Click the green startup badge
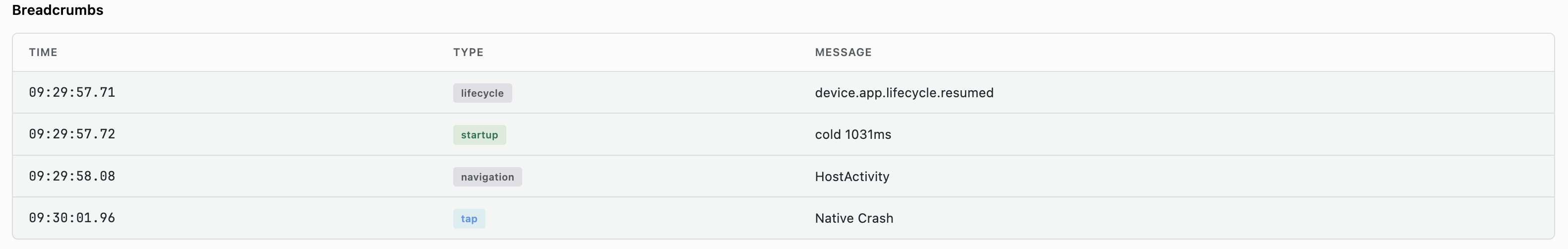The image size is (1568, 249). click(479, 134)
